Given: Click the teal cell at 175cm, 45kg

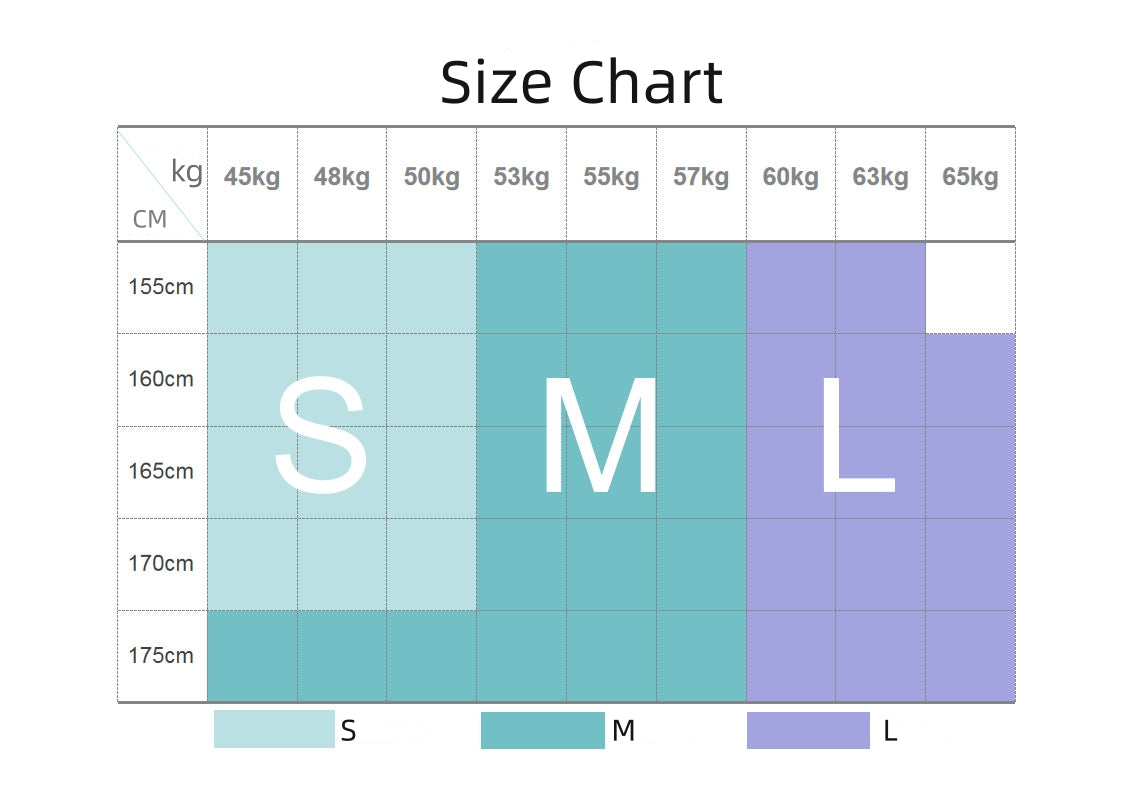Looking at the screenshot, I should tap(252, 656).
